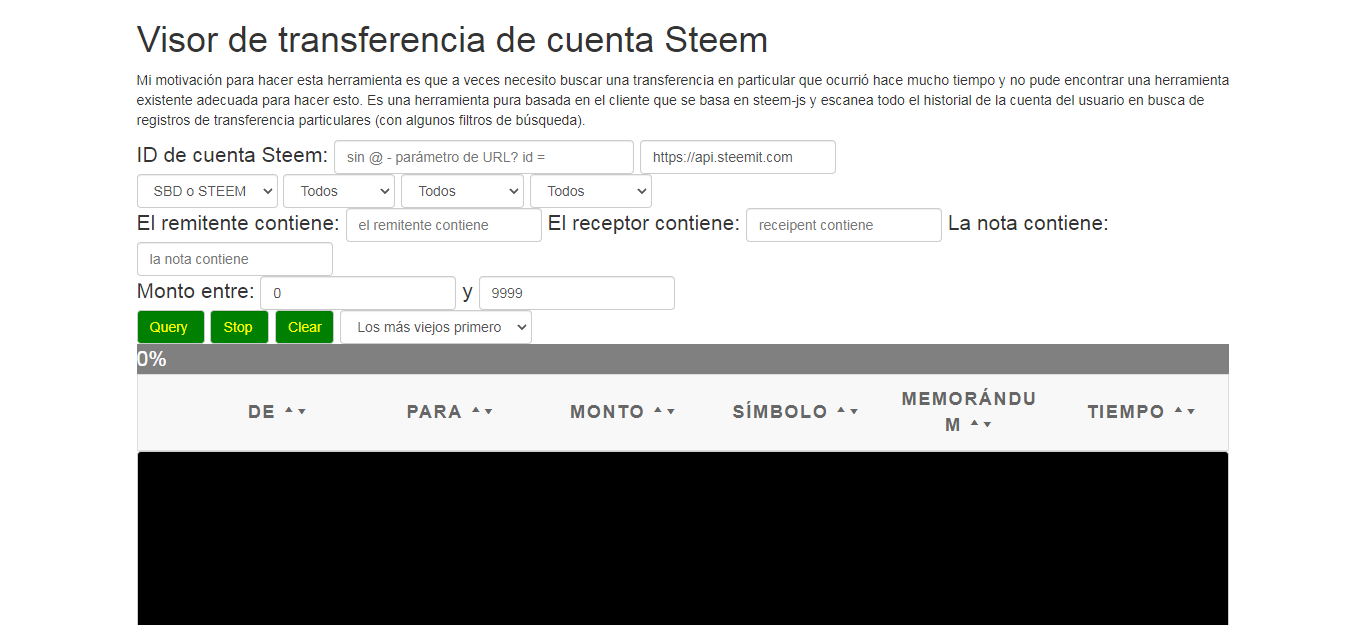Click the green Clear button
The image size is (1366, 625).
(305, 327)
